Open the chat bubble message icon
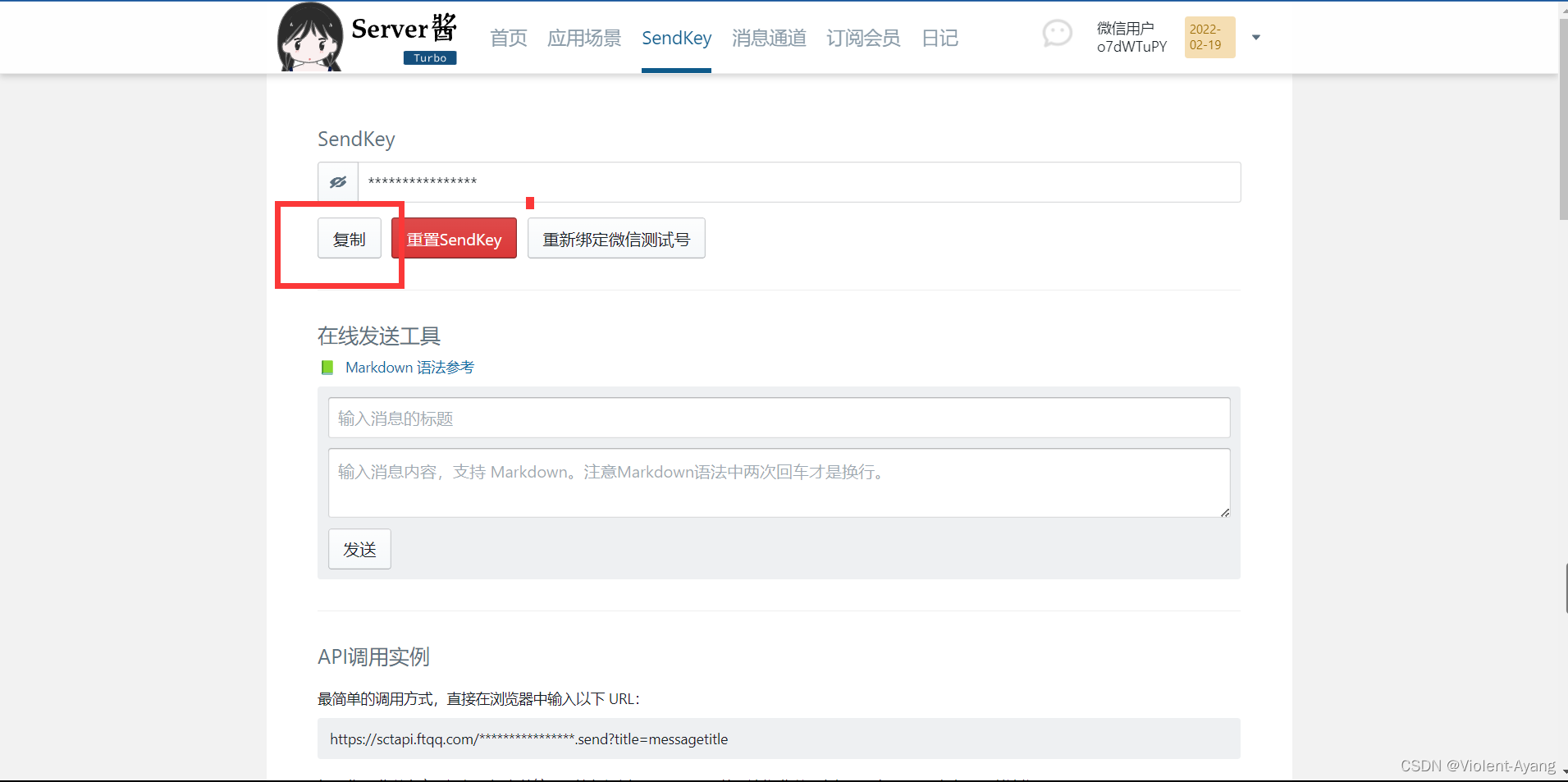The image size is (1568, 782). (1057, 34)
